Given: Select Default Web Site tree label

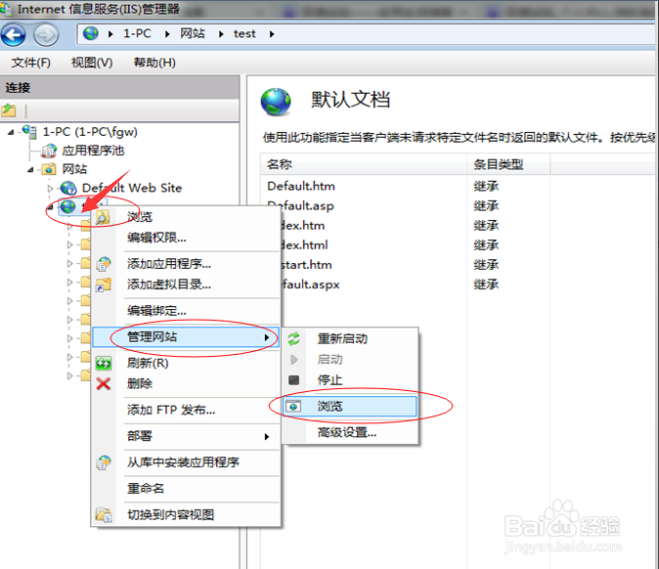Looking at the screenshot, I should tap(132, 188).
